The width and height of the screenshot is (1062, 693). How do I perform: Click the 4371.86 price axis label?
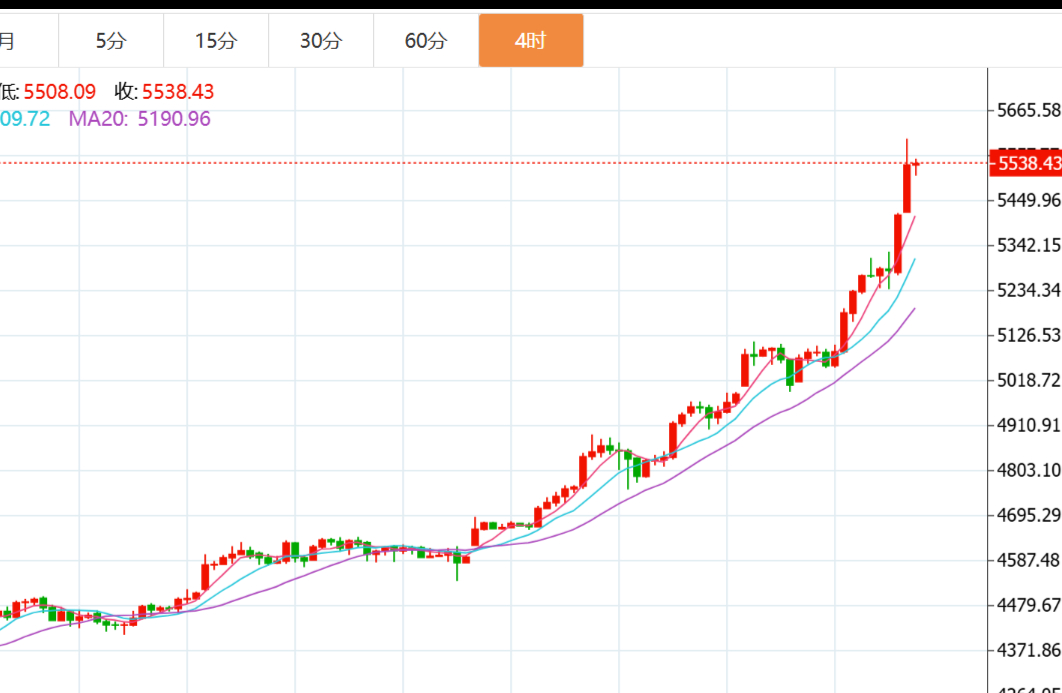[1029, 650]
